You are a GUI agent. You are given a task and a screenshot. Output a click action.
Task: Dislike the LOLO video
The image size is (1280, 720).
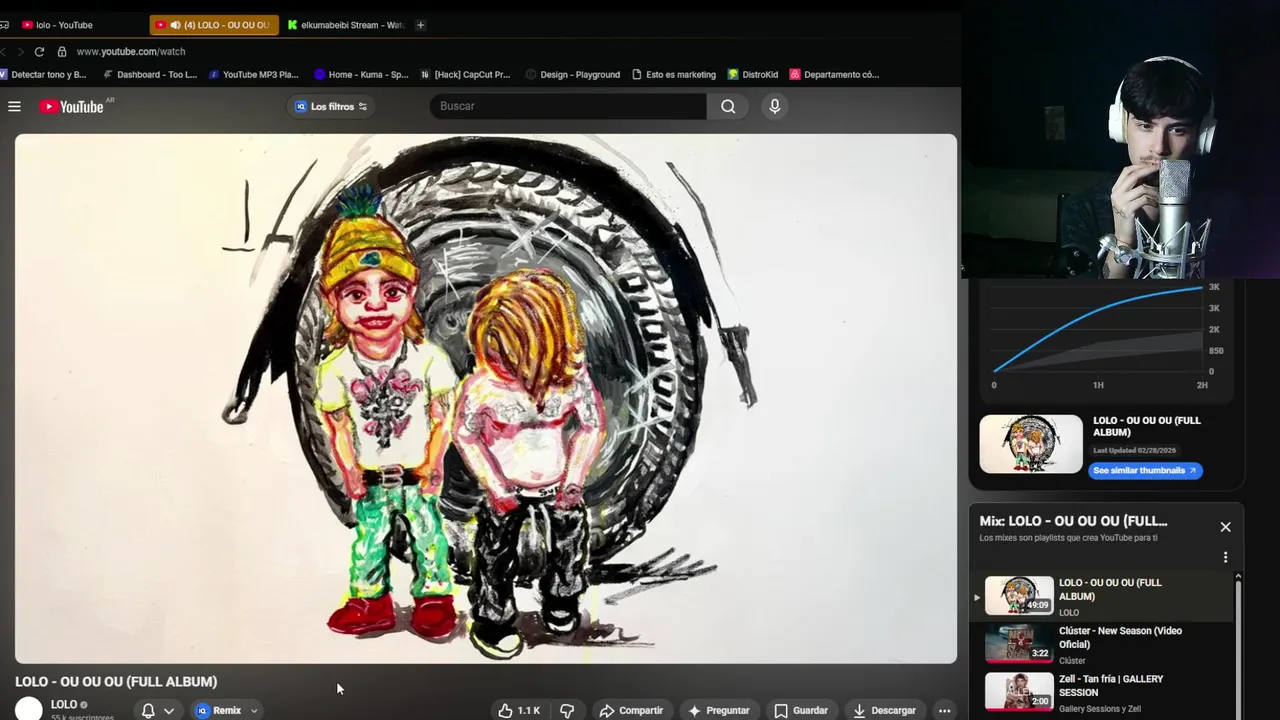point(567,710)
